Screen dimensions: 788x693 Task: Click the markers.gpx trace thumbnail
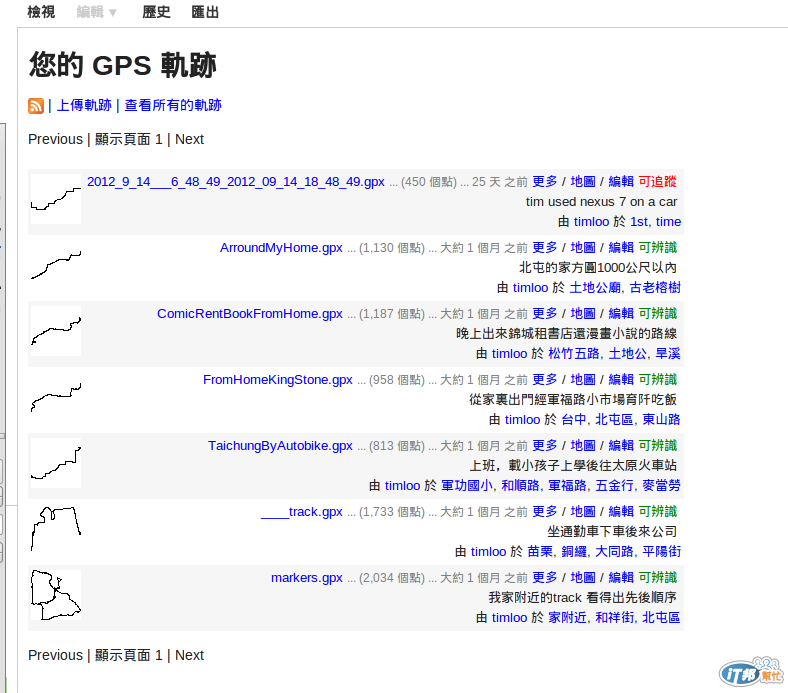click(56, 595)
